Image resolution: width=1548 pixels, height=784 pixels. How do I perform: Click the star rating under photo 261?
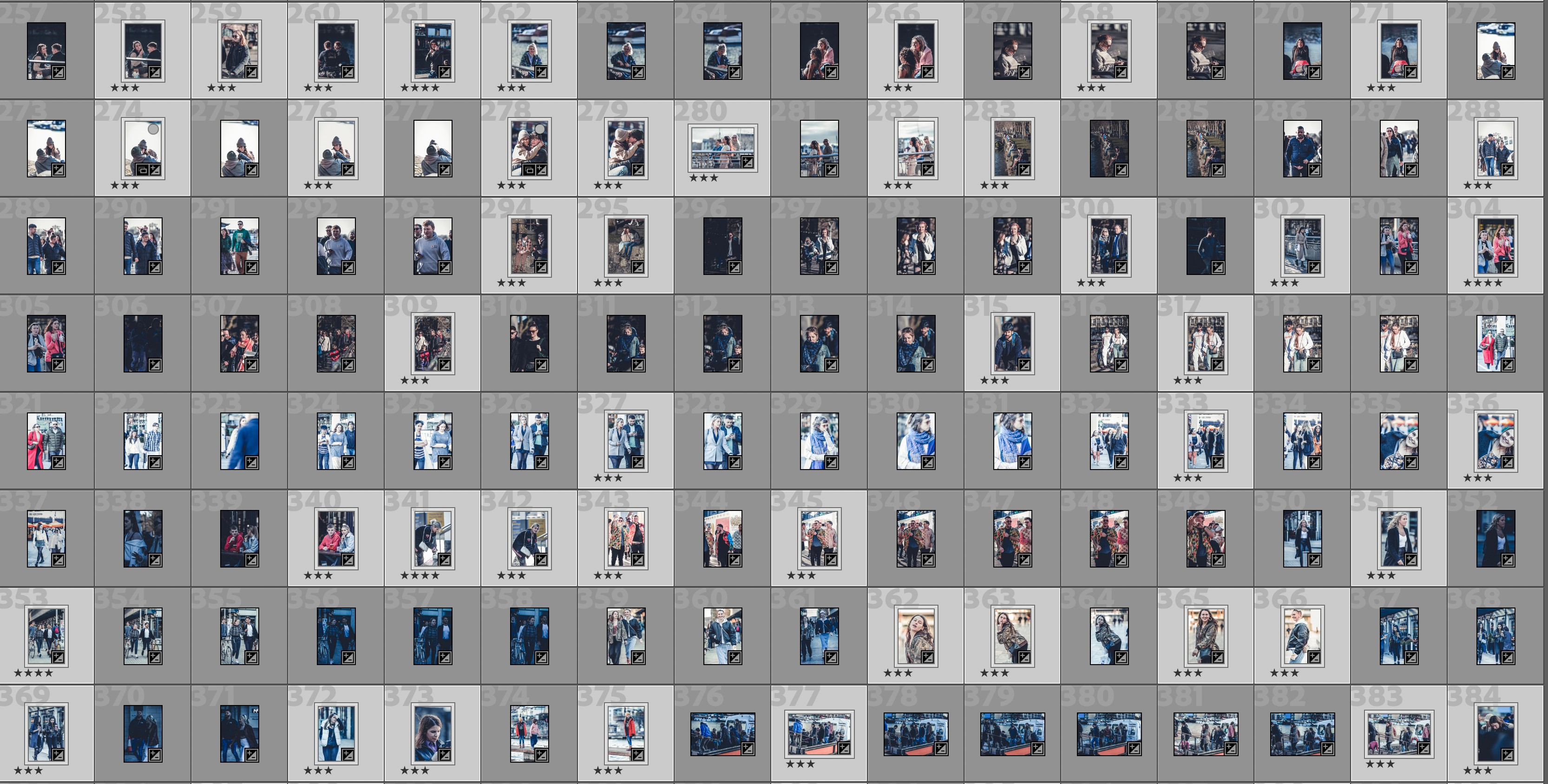pos(420,88)
